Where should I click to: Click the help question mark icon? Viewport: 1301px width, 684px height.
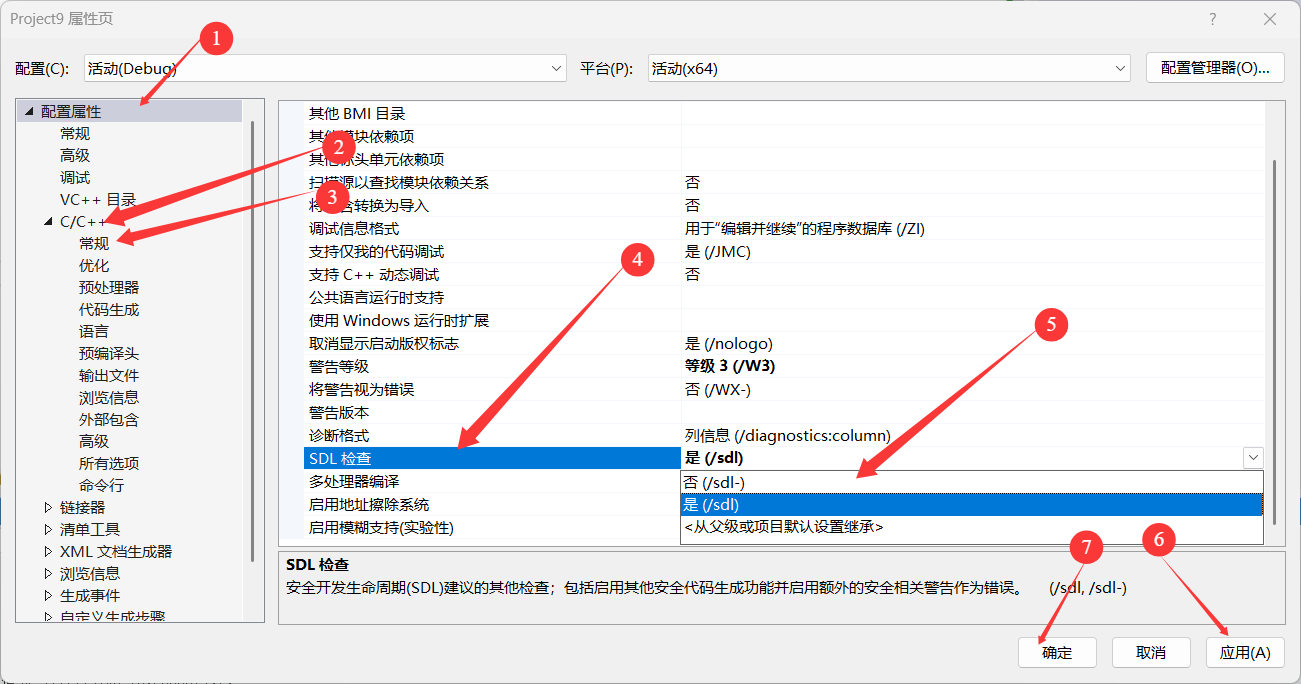tap(1211, 18)
